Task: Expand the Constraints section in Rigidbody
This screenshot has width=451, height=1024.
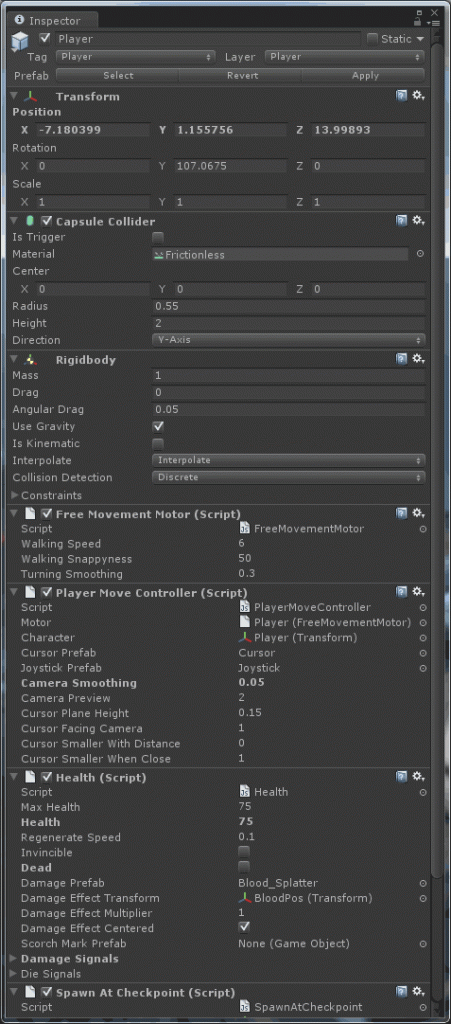Action: click(47, 495)
